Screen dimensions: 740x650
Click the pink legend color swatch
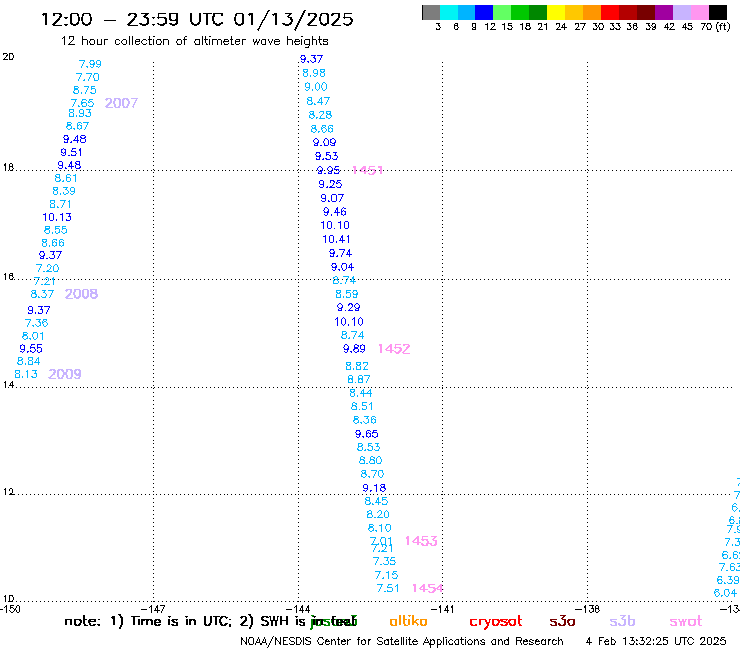(700, 12)
